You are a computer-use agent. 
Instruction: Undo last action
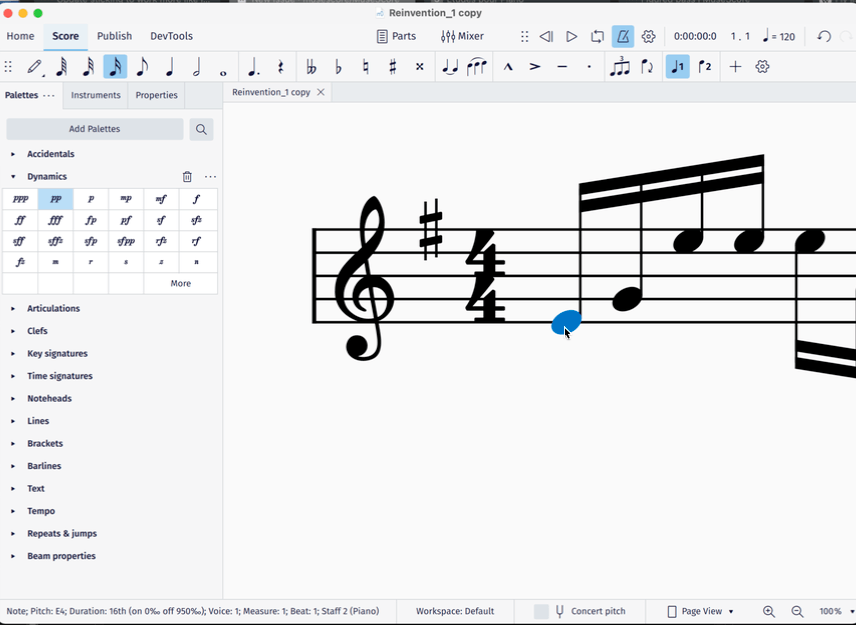(x=824, y=37)
